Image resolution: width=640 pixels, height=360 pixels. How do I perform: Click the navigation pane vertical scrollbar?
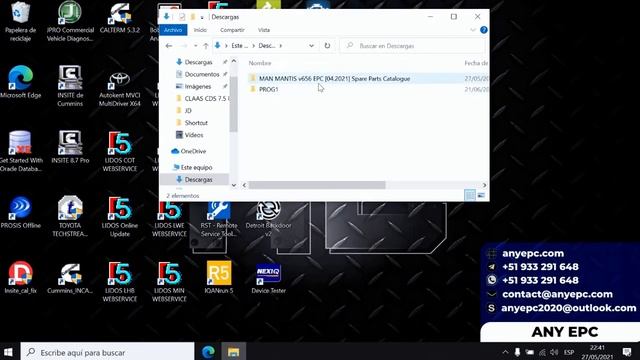click(233, 104)
